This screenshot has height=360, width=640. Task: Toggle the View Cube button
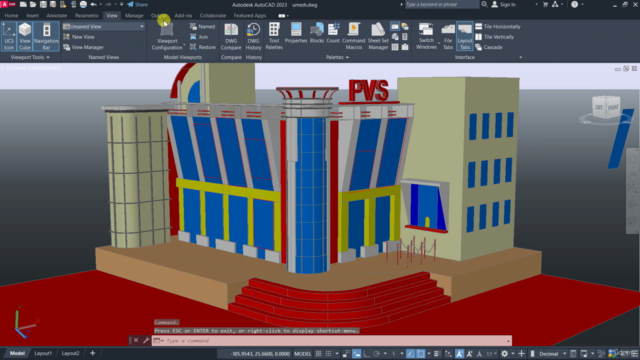tap(24, 36)
